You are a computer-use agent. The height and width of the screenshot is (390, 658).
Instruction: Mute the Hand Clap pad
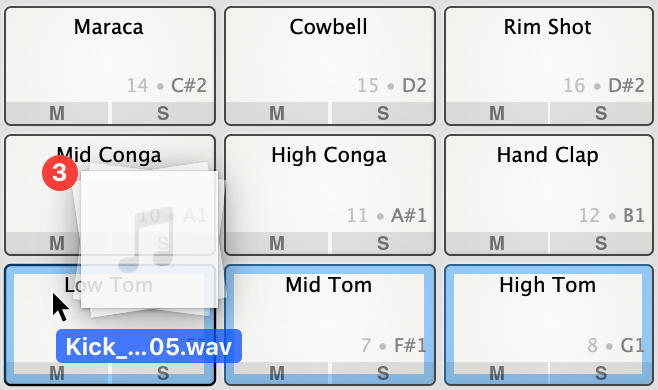coord(497,243)
